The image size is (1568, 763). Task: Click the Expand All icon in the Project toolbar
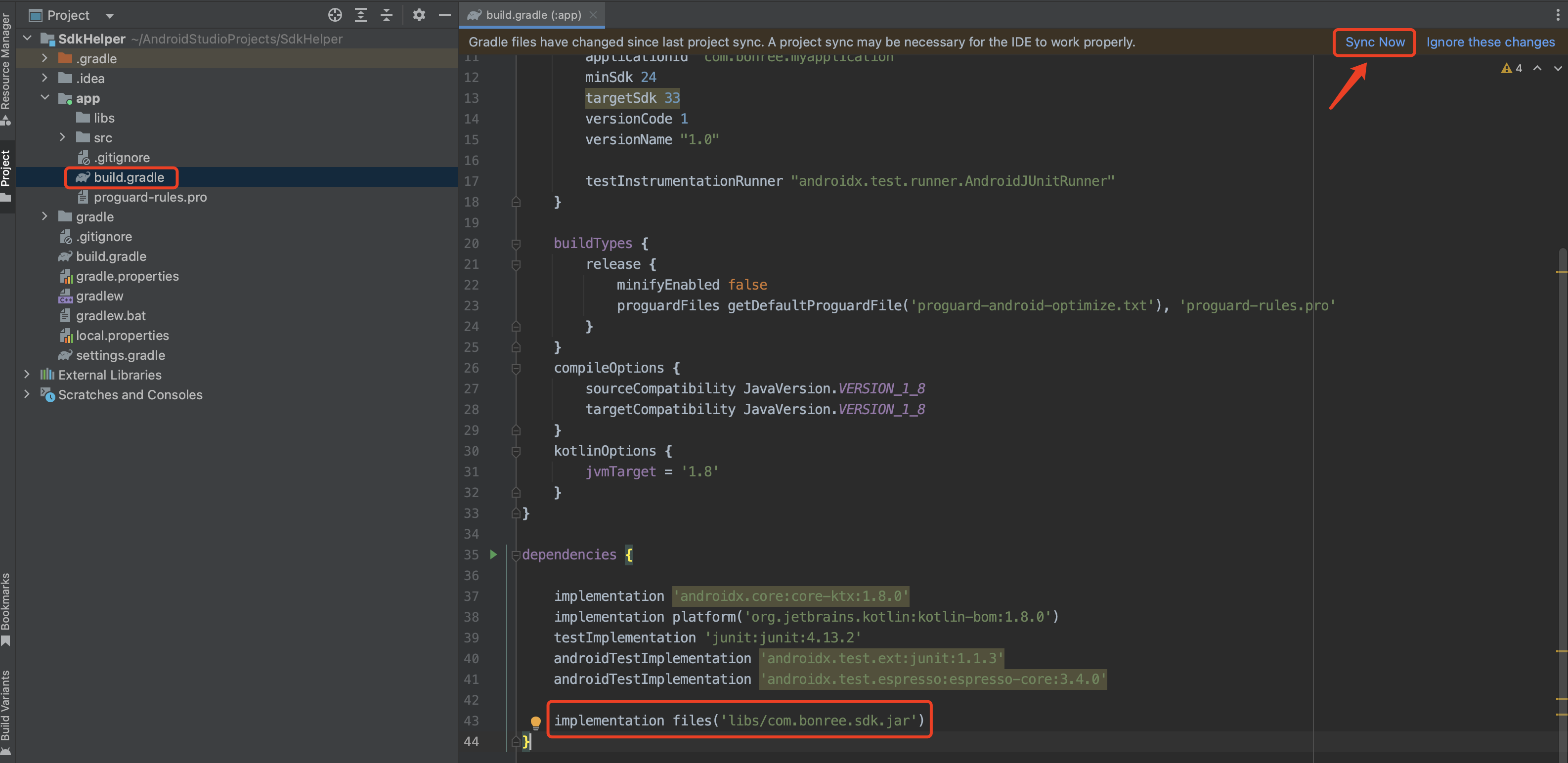(361, 15)
